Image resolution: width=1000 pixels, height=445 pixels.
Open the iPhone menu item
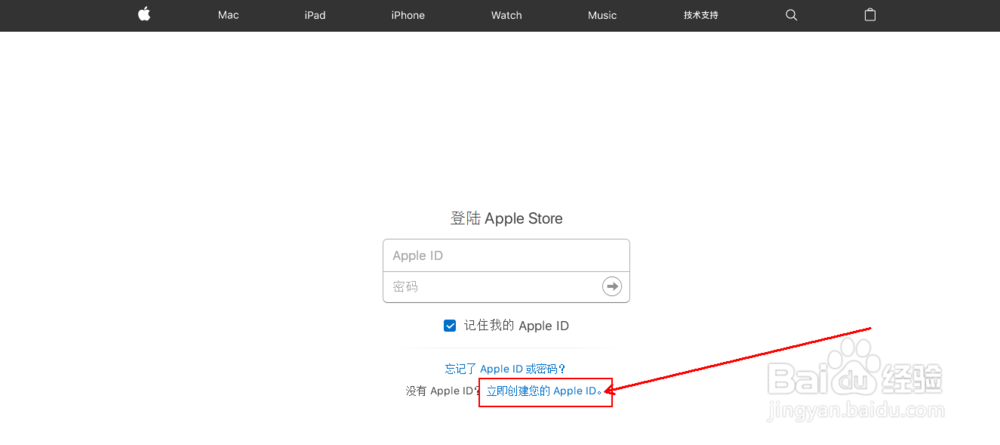408,15
